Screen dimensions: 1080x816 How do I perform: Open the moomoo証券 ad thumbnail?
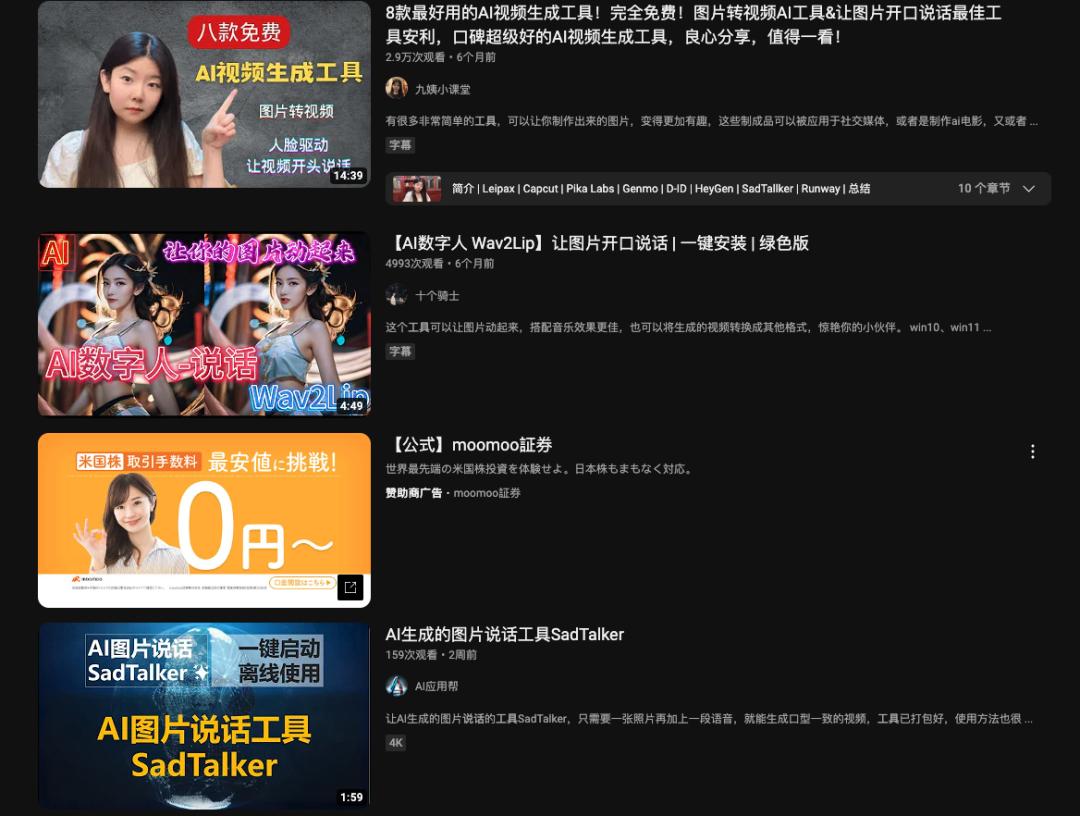tap(204, 521)
